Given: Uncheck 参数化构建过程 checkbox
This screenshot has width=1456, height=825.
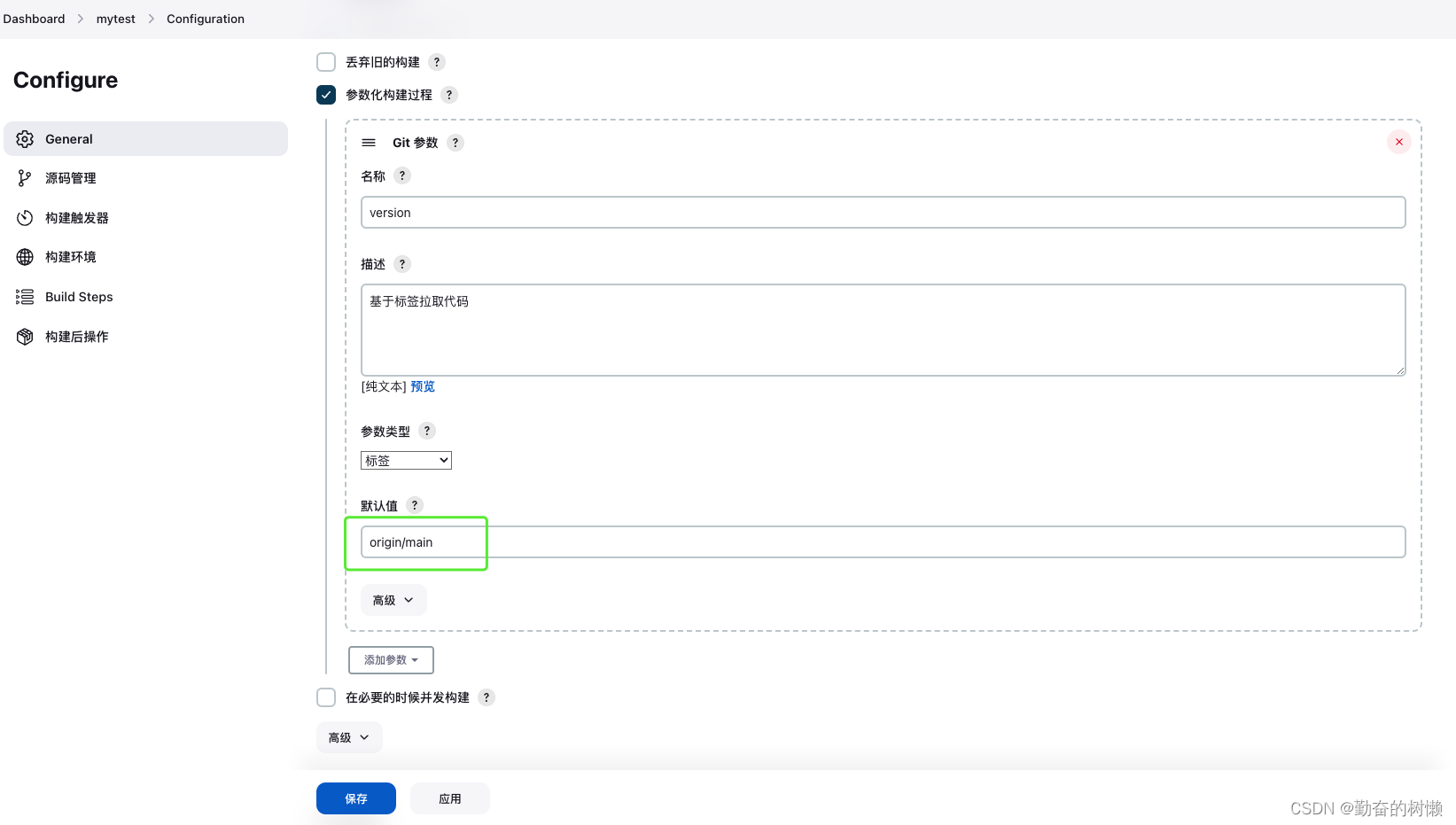Looking at the screenshot, I should (326, 95).
